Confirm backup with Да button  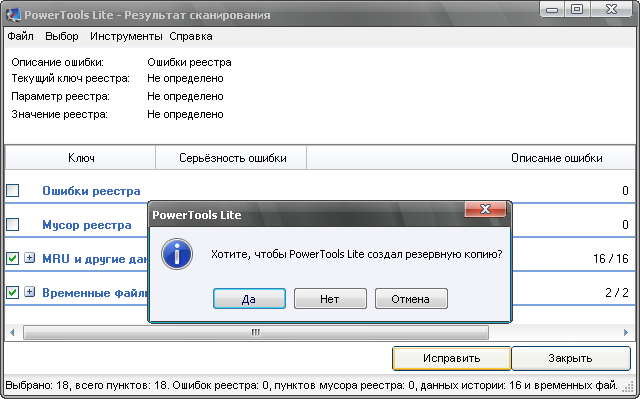pyautogui.click(x=249, y=299)
